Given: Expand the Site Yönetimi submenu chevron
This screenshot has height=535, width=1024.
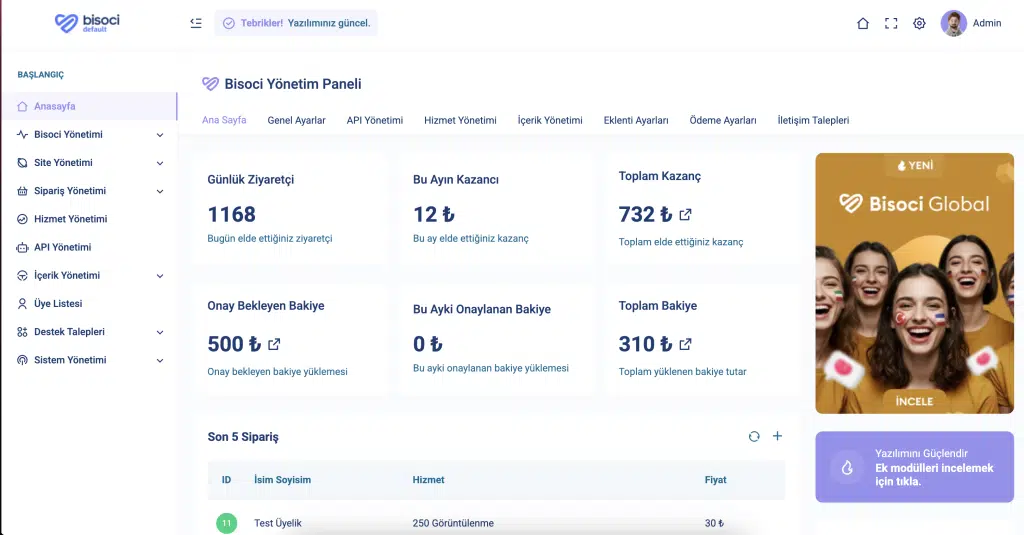Looking at the screenshot, I should point(160,163).
